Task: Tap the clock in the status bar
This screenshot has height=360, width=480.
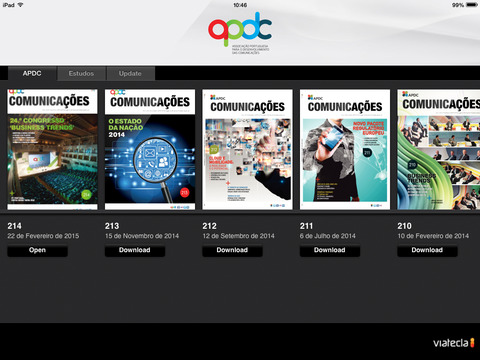Action: (x=240, y=5)
